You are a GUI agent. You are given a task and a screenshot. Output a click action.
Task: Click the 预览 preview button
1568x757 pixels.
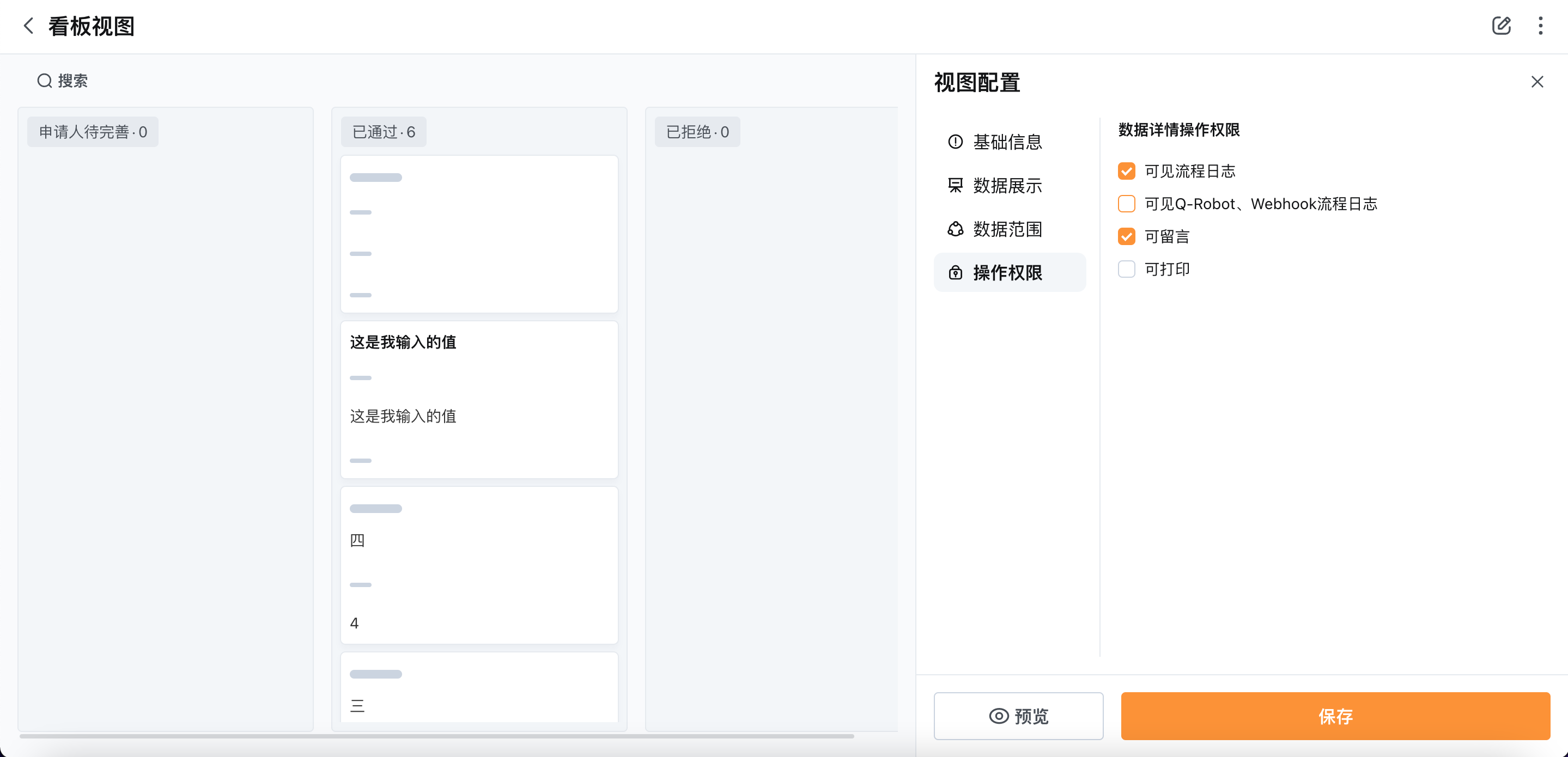click(x=1018, y=716)
